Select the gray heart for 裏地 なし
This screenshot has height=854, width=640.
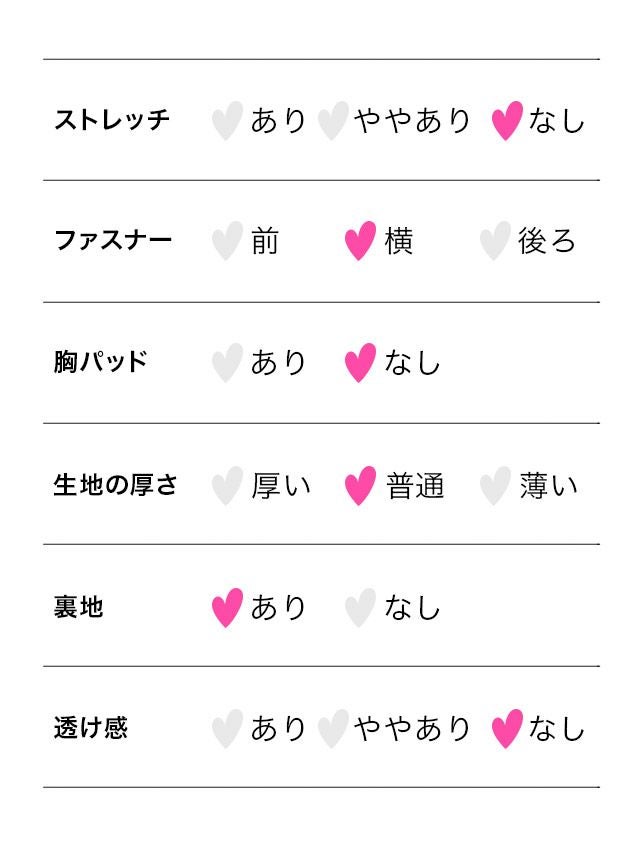[x=360, y=608]
